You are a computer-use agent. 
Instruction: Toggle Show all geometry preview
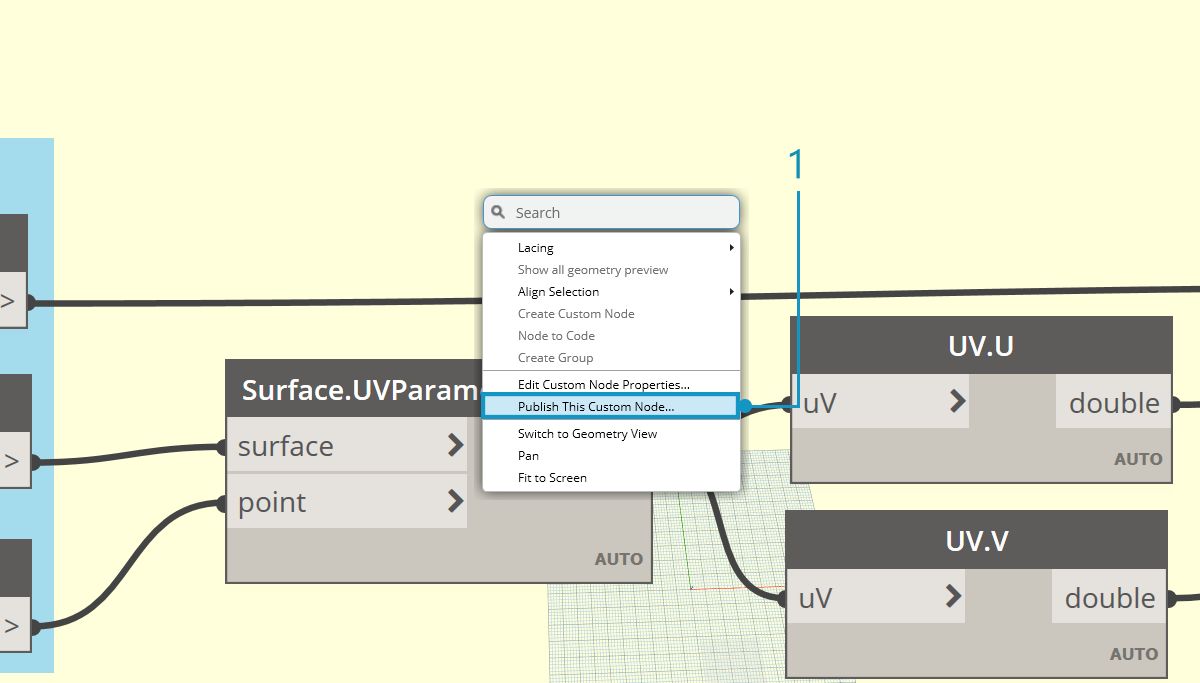click(x=592, y=269)
